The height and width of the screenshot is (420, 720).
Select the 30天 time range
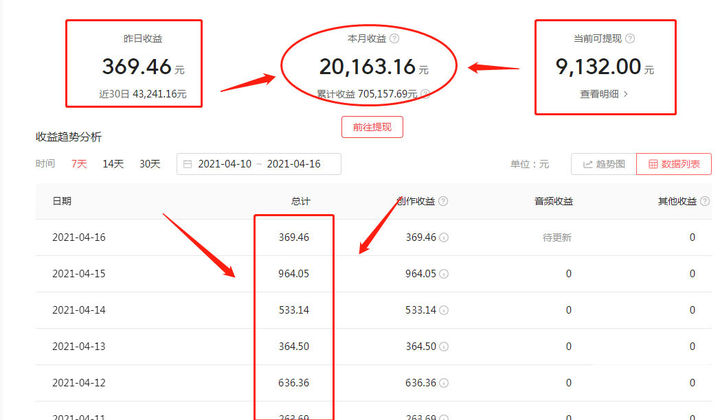[x=150, y=164]
